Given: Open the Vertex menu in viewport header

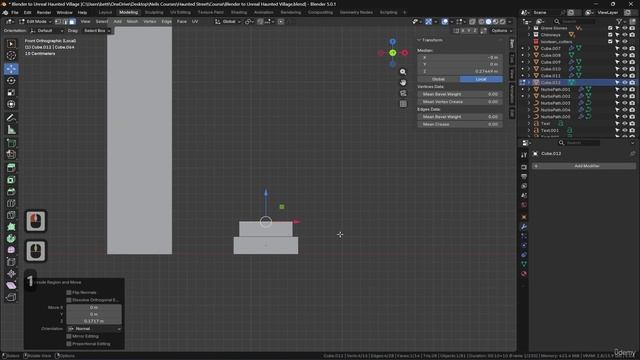Looking at the screenshot, I should [x=149, y=22].
